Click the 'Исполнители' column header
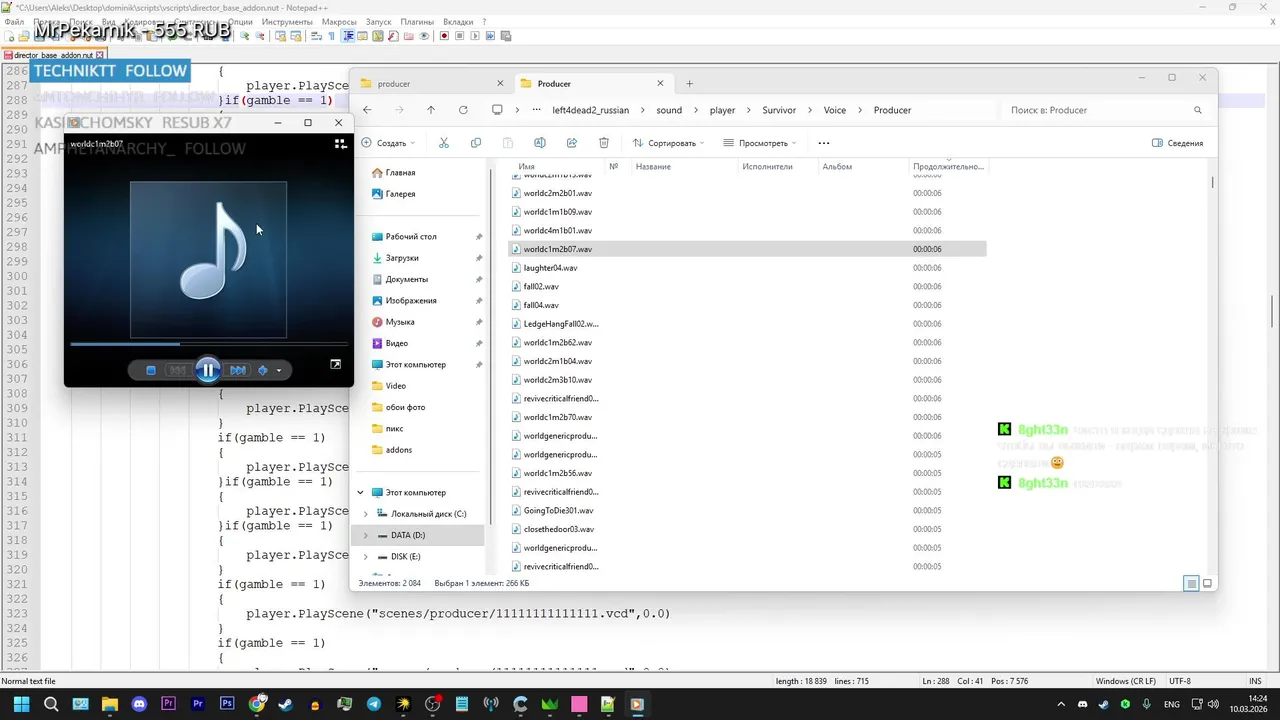The height and width of the screenshot is (720, 1280). point(768,167)
